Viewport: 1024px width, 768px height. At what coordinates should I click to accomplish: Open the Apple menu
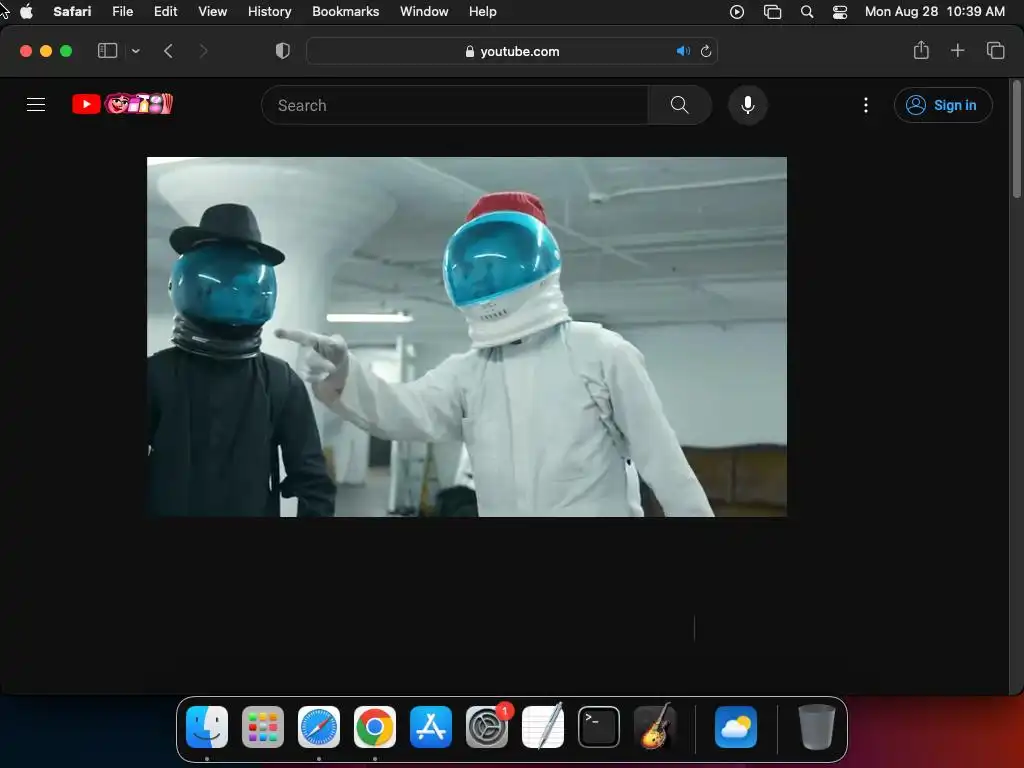point(26,12)
